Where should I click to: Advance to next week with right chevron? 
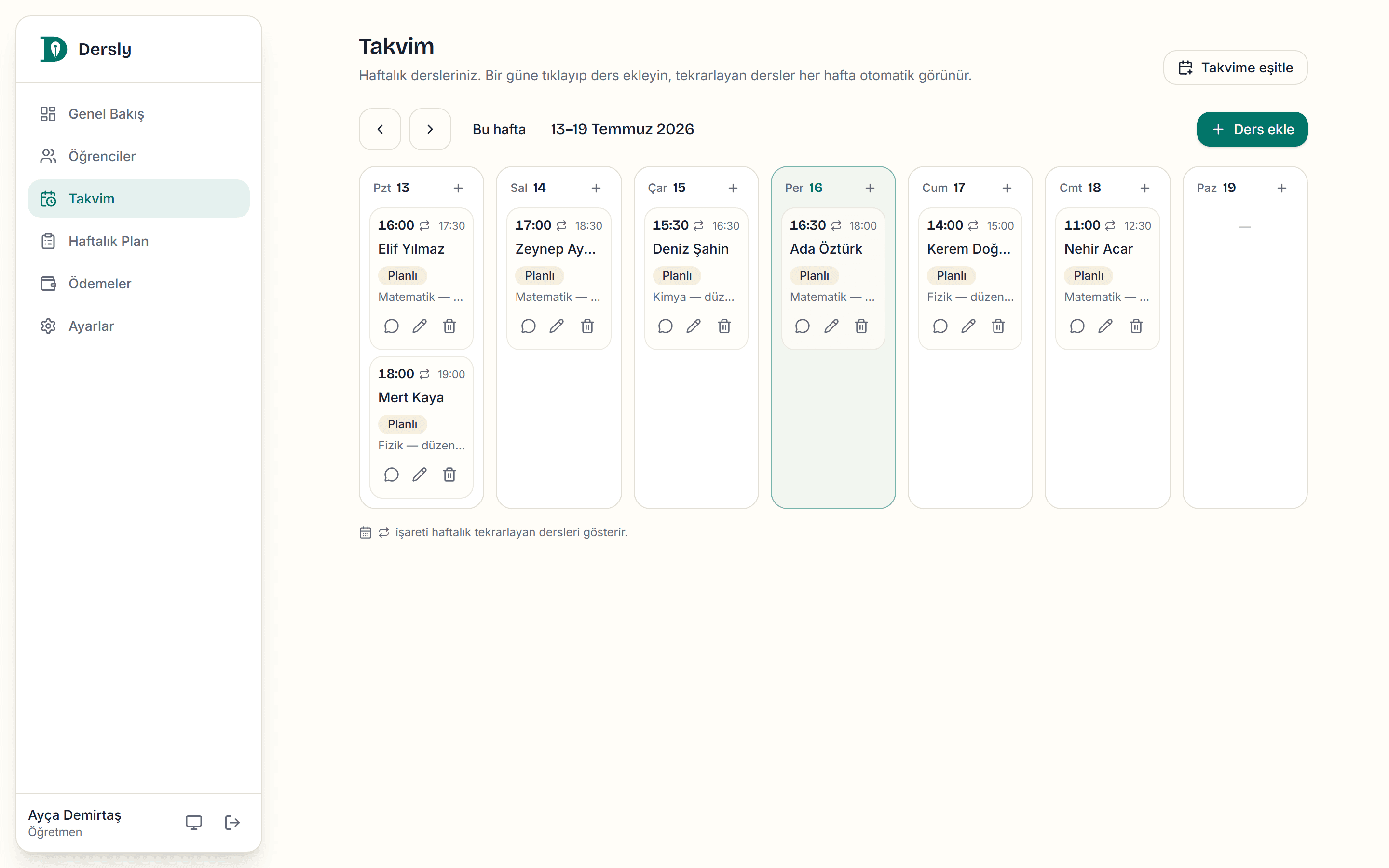point(430,129)
